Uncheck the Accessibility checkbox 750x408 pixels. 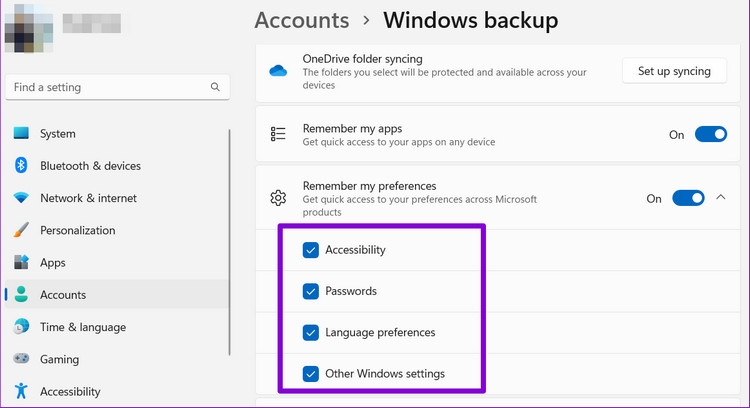(x=310, y=250)
